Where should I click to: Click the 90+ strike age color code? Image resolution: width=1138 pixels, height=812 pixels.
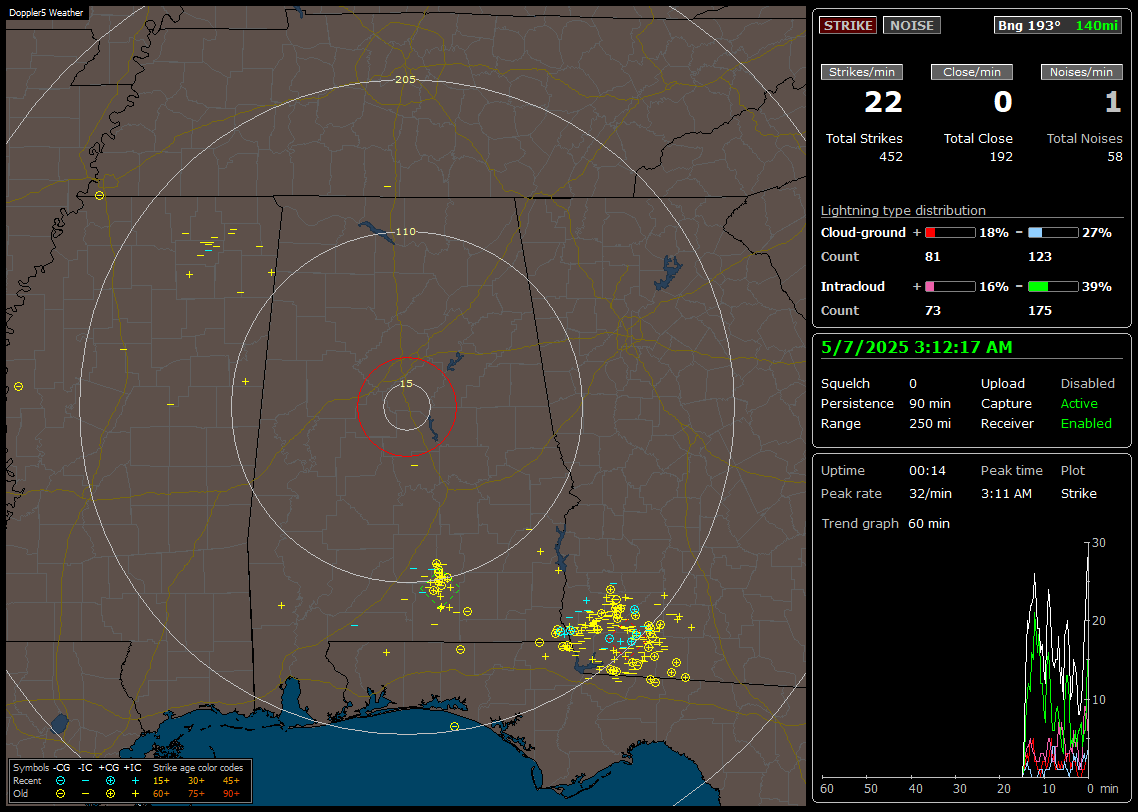[x=231, y=794]
